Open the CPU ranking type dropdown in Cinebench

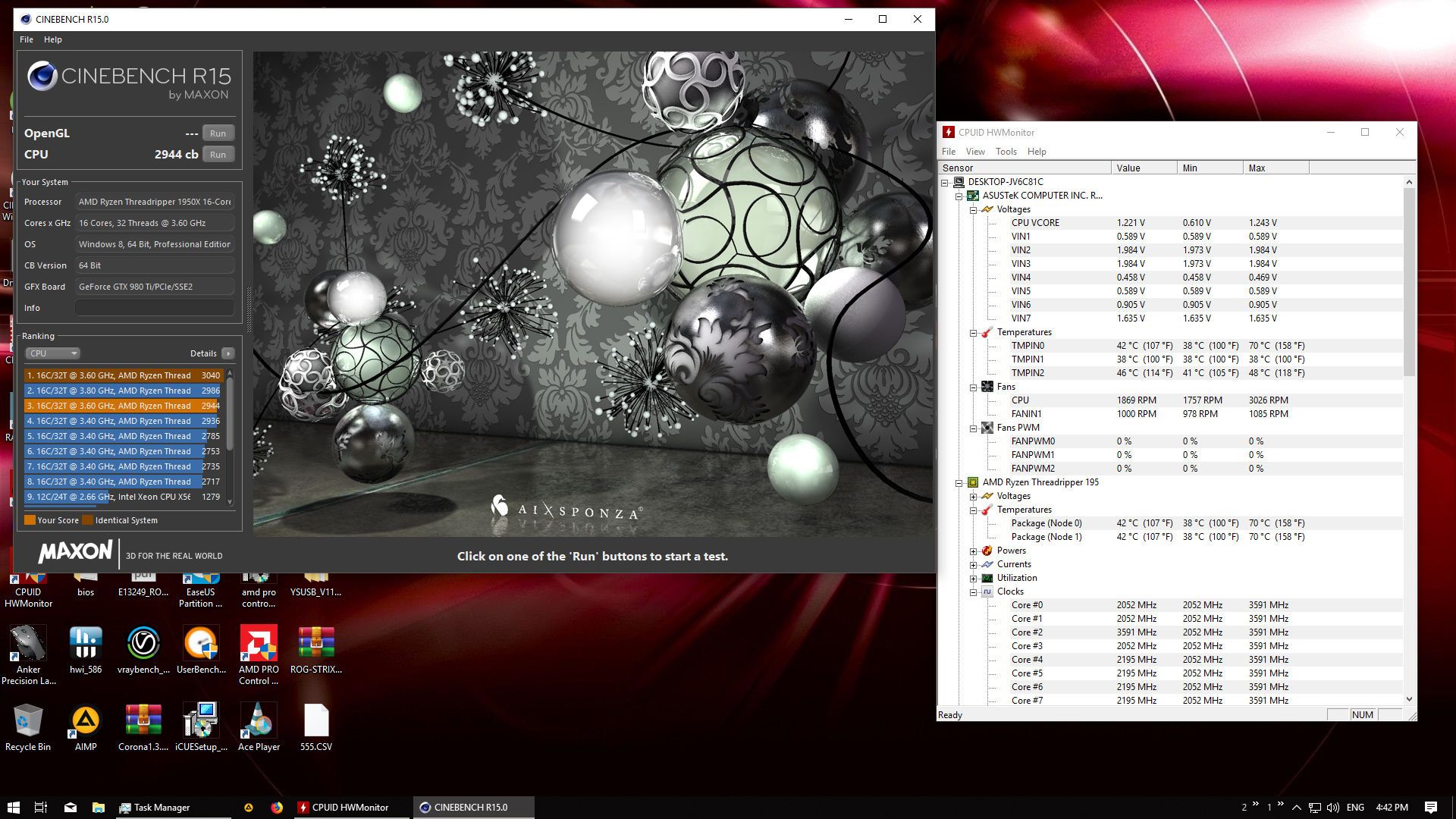tap(52, 353)
